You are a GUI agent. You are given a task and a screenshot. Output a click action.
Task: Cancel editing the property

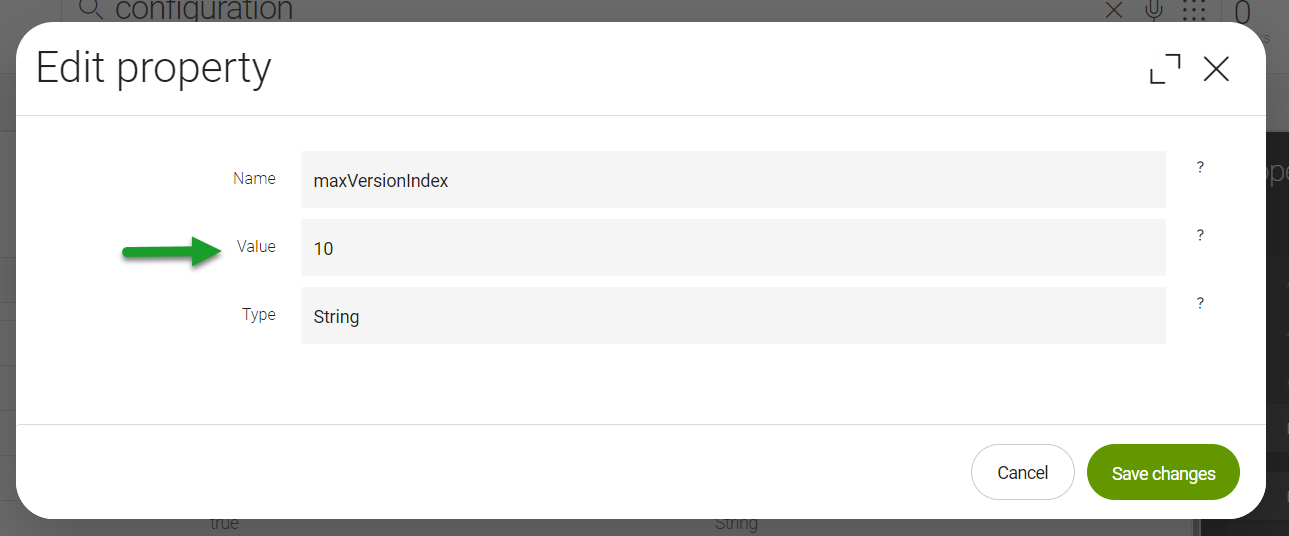click(x=1023, y=472)
